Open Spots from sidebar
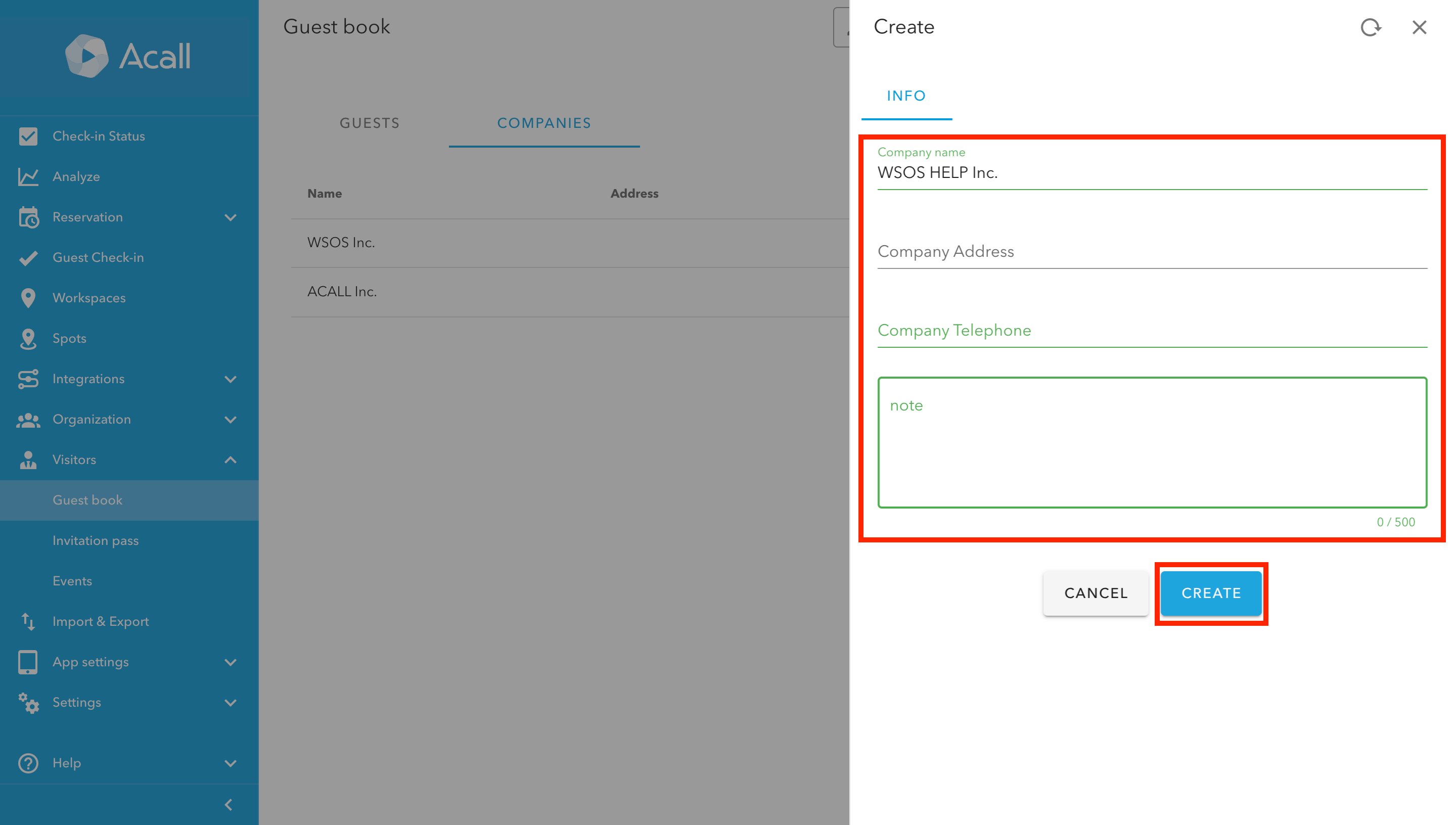Image resolution: width=1456 pixels, height=825 pixels. point(129,338)
